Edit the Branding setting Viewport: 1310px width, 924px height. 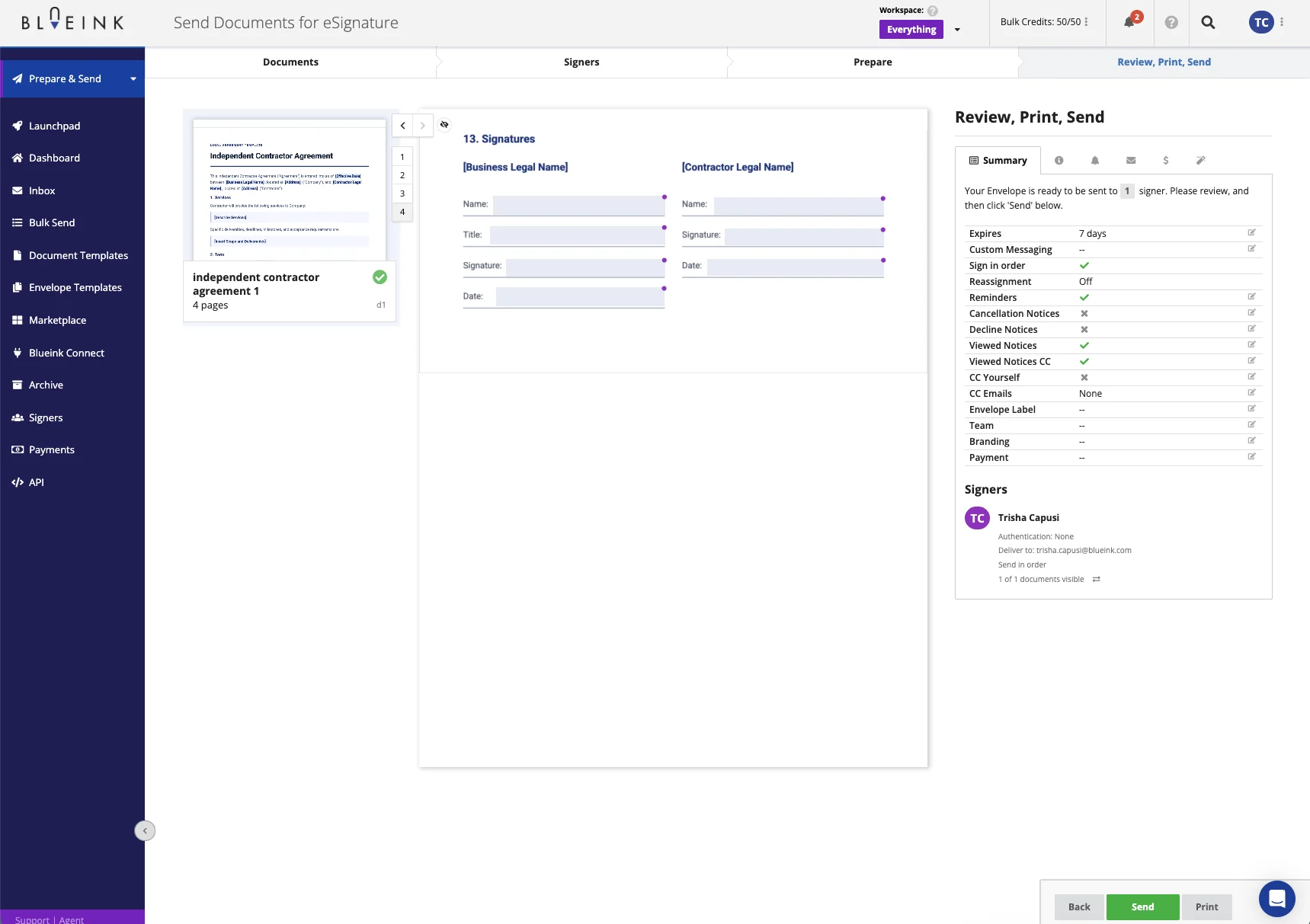tap(1251, 440)
